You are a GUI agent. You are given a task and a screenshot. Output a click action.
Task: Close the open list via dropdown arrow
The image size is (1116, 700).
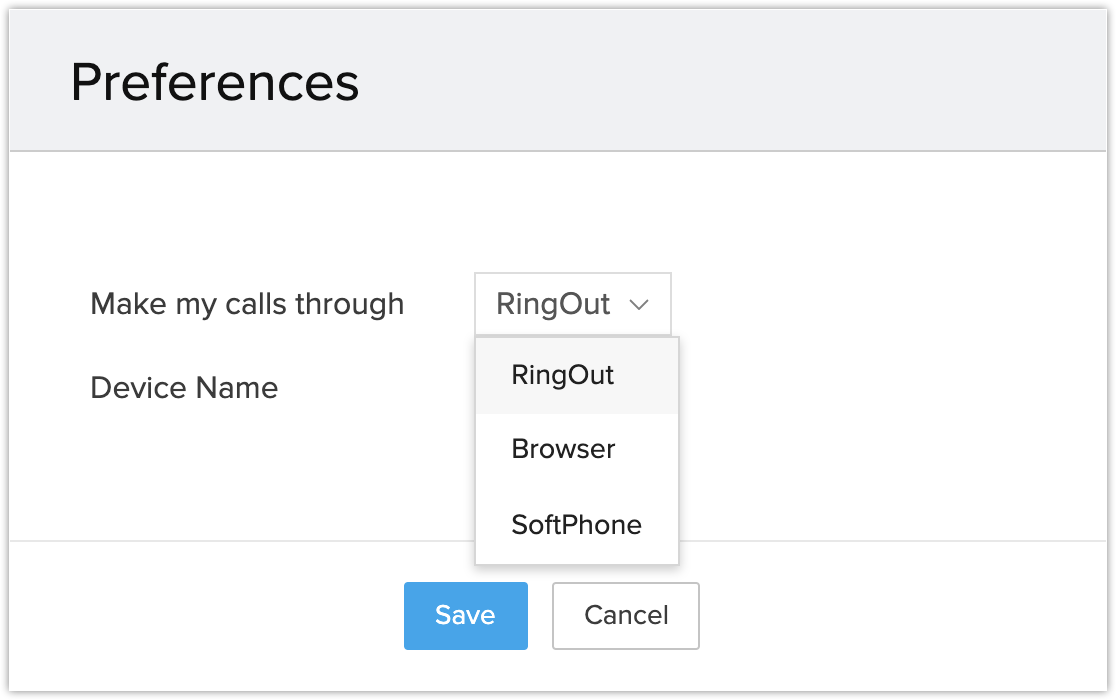[x=640, y=305]
